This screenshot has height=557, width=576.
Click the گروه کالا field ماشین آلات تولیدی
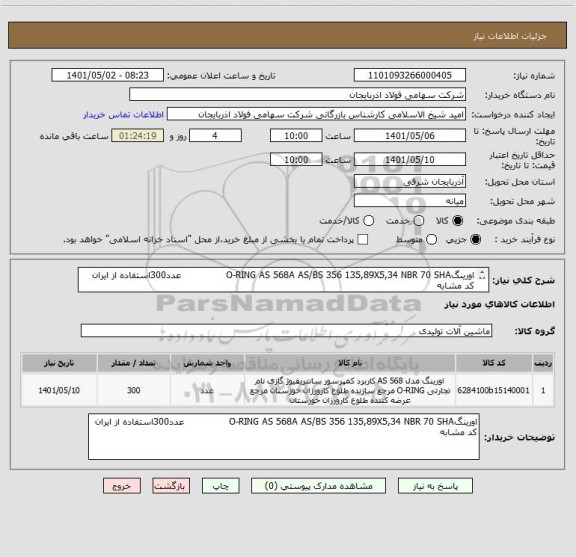click(x=286, y=331)
